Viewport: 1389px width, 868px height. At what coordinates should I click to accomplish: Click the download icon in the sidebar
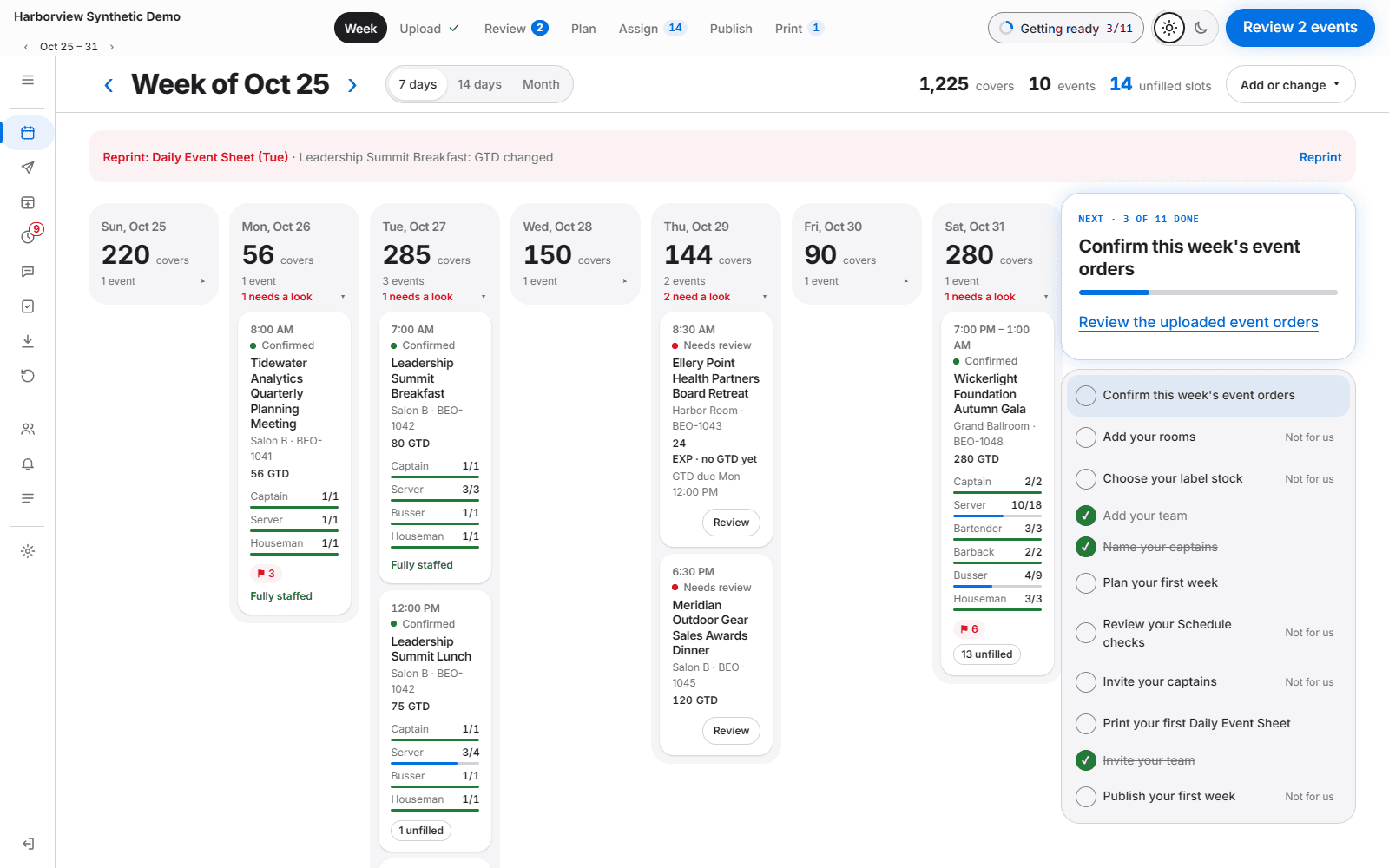[x=28, y=341]
